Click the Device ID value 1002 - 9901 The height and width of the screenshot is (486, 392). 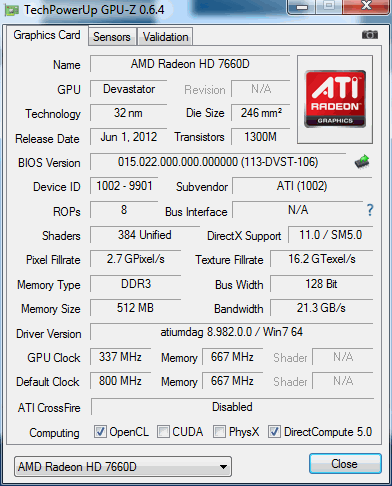coord(124,186)
